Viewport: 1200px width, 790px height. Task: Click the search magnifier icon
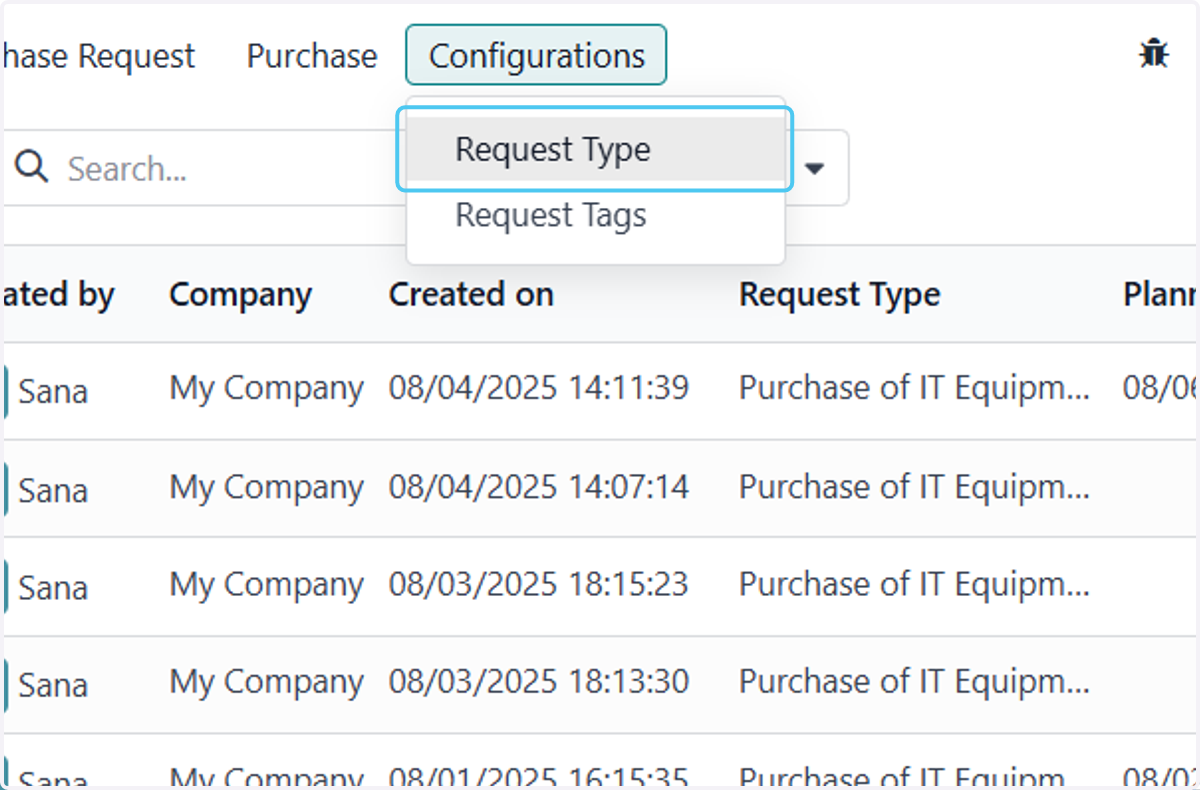tap(32, 167)
